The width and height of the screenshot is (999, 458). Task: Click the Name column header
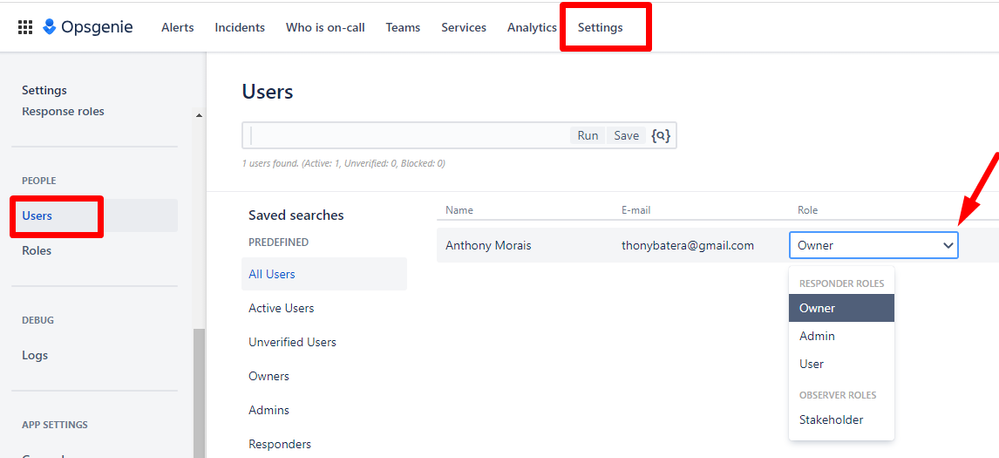pos(459,210)
